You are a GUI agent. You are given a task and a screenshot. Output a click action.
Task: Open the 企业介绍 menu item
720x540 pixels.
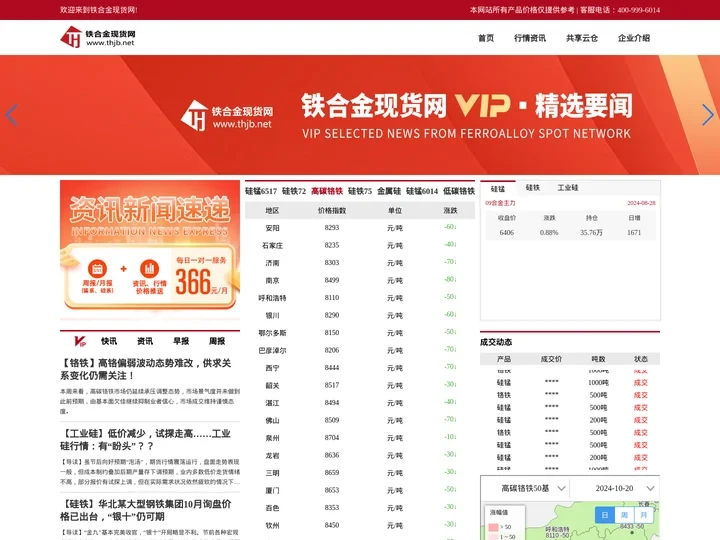(634, 38)
